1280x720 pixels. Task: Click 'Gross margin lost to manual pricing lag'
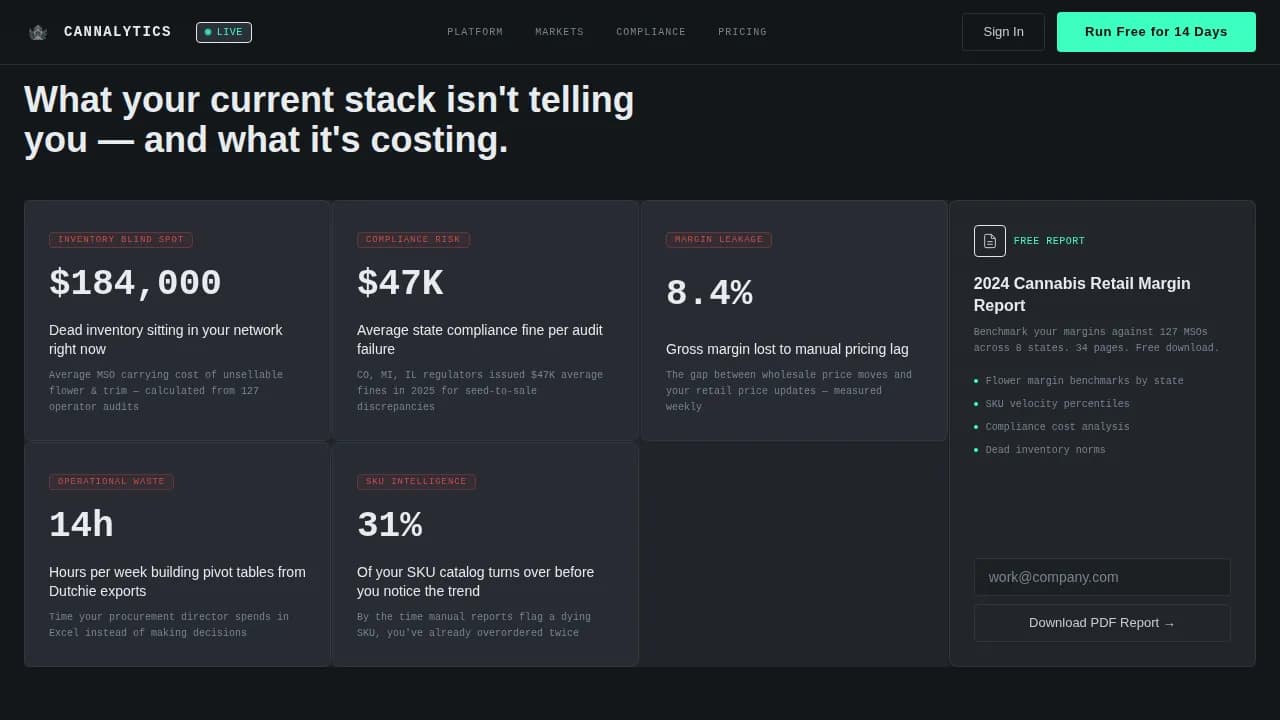pos(787,349)
